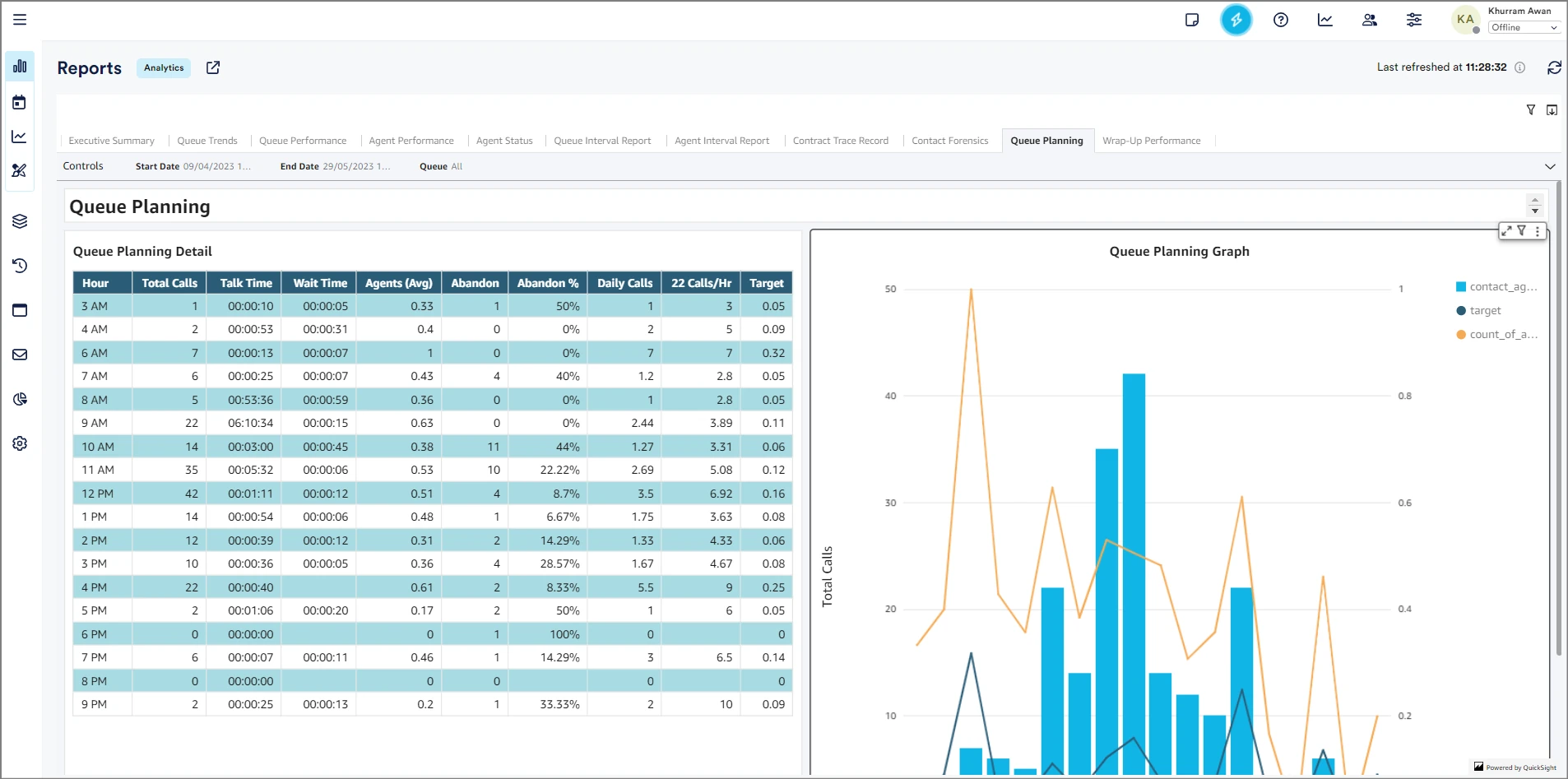Toggle the contact_ag legend series

click(1502, 287)
